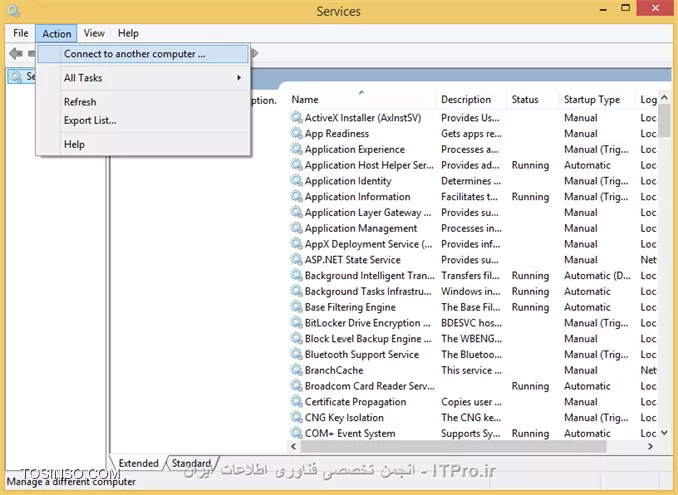678x495 pixels.
Task: Click vertical scrollbar up arrow
Action: 665,98
